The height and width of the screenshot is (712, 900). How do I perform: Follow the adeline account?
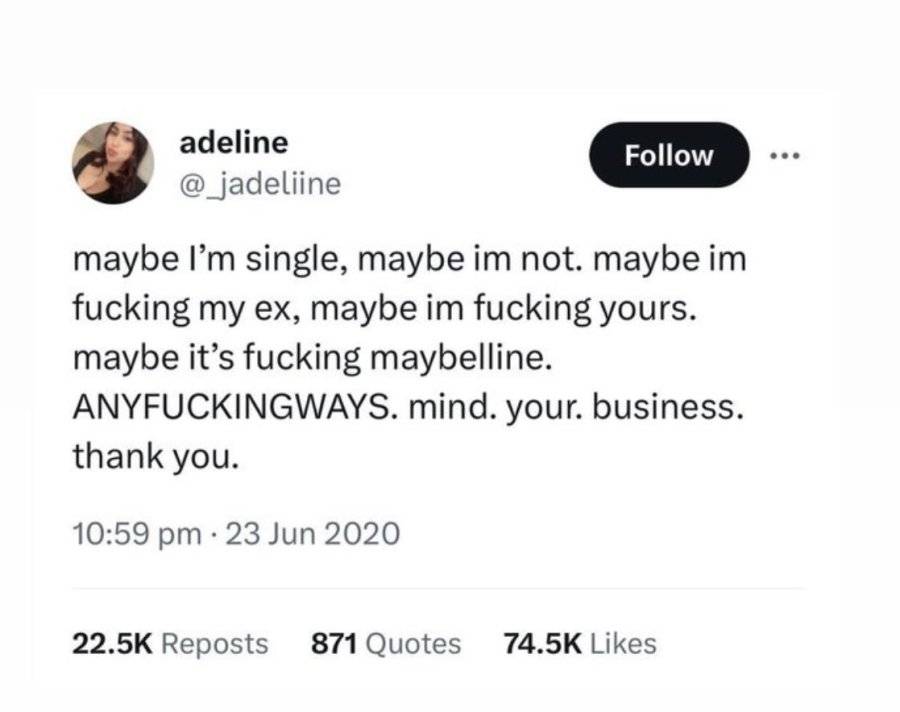pyautogui.click(x=669, y=155)
